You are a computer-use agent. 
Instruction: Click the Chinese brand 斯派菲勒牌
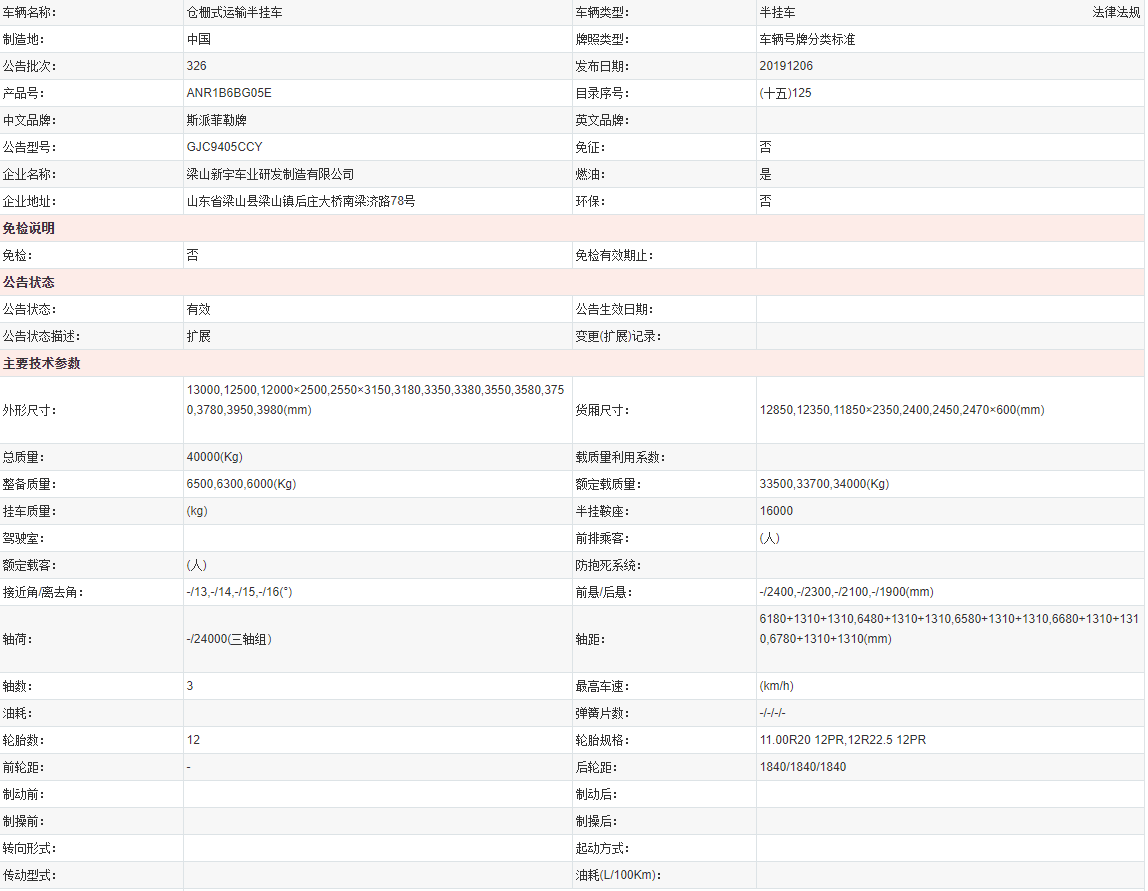coord(216,120)
